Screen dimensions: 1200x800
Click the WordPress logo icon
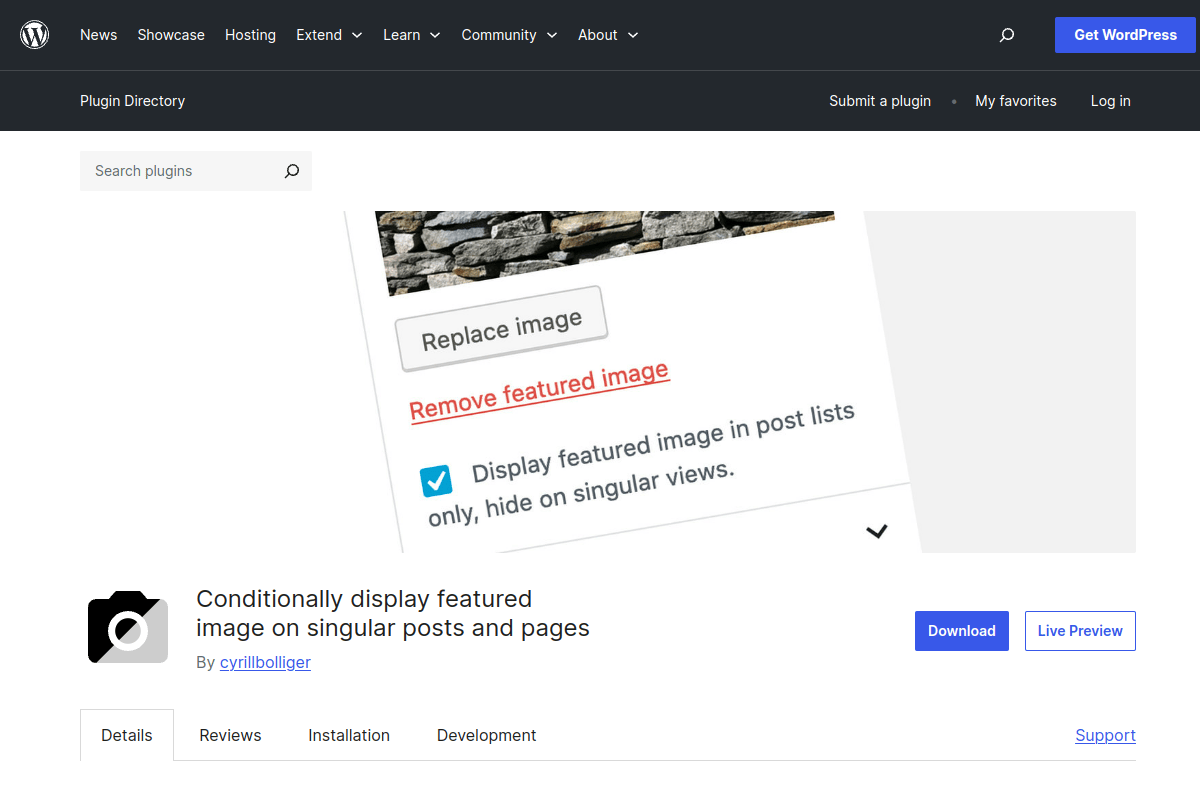(x=34, y=34)
